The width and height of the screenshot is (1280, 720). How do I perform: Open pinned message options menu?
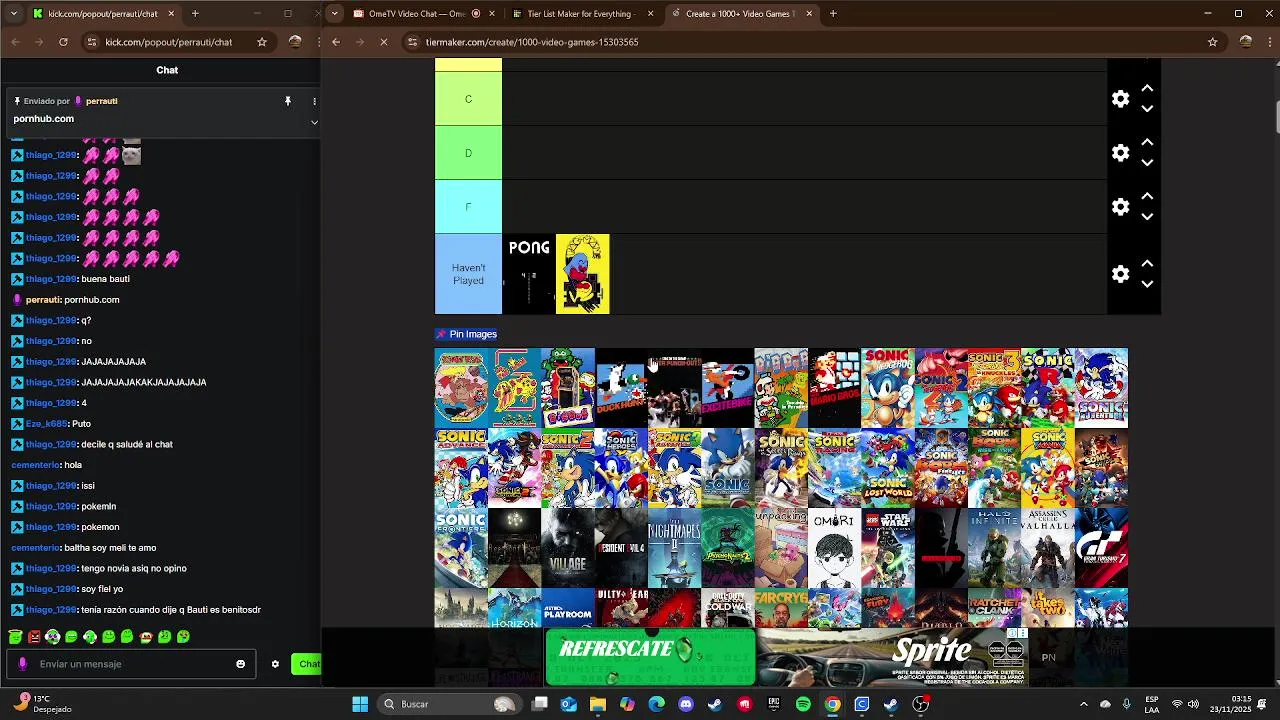pos(314,101)
